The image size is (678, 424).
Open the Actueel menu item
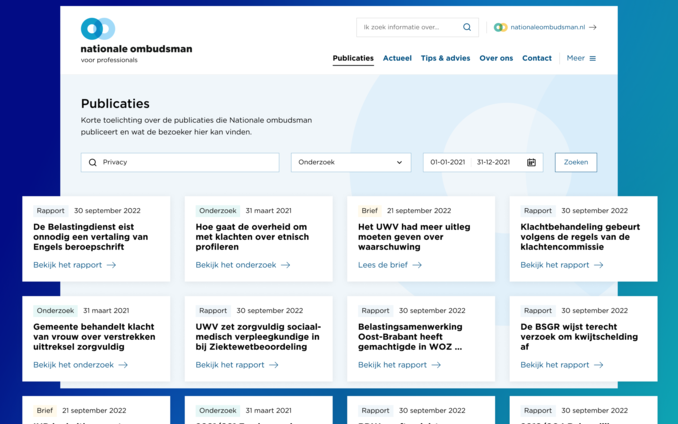[x=397, y=58]
